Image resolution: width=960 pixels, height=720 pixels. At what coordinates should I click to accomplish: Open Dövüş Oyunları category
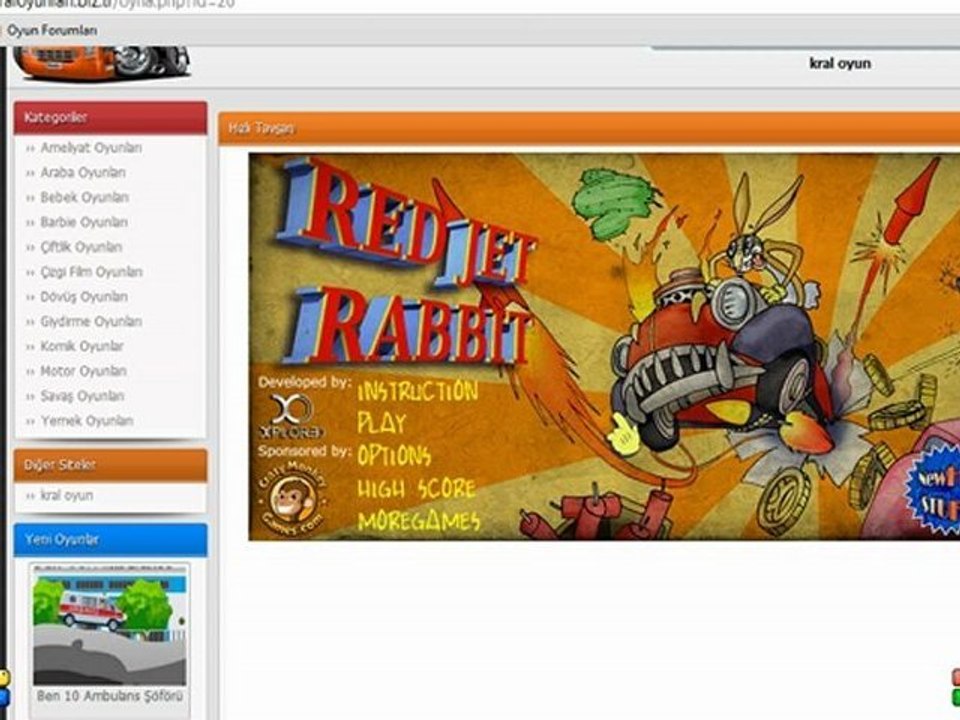pos(84,297)
